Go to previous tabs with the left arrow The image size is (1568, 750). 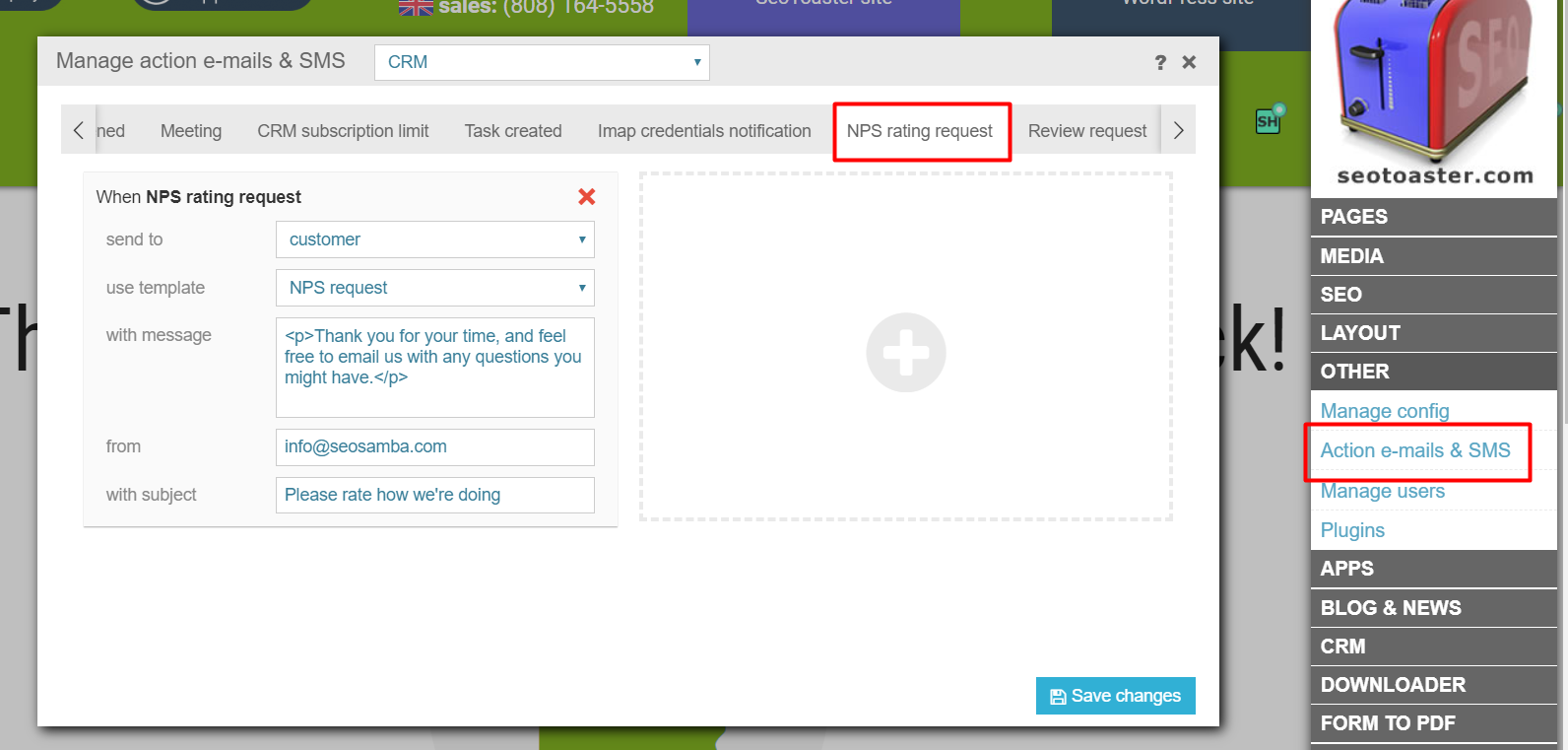(78, 130)
